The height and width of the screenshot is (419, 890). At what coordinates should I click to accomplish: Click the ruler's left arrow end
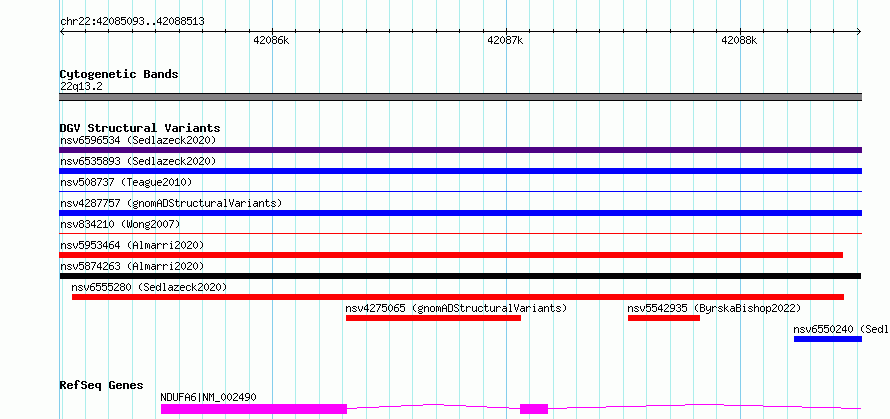pos(62,31)
